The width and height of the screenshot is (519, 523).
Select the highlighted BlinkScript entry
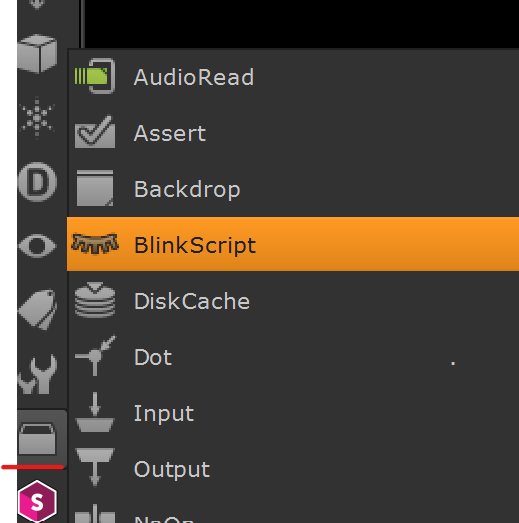293,244
